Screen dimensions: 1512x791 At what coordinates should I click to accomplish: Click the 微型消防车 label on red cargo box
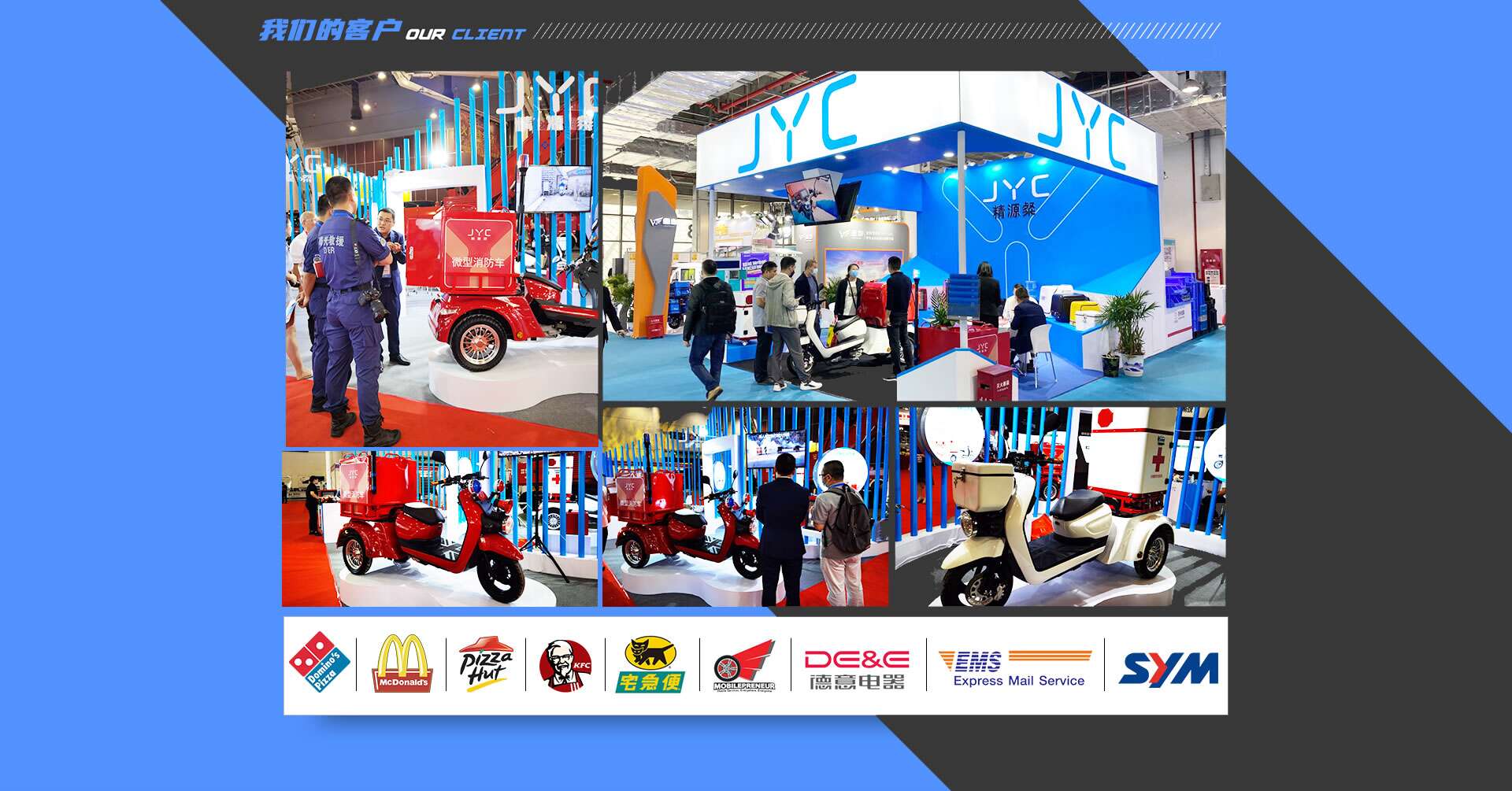pos(478,261)
